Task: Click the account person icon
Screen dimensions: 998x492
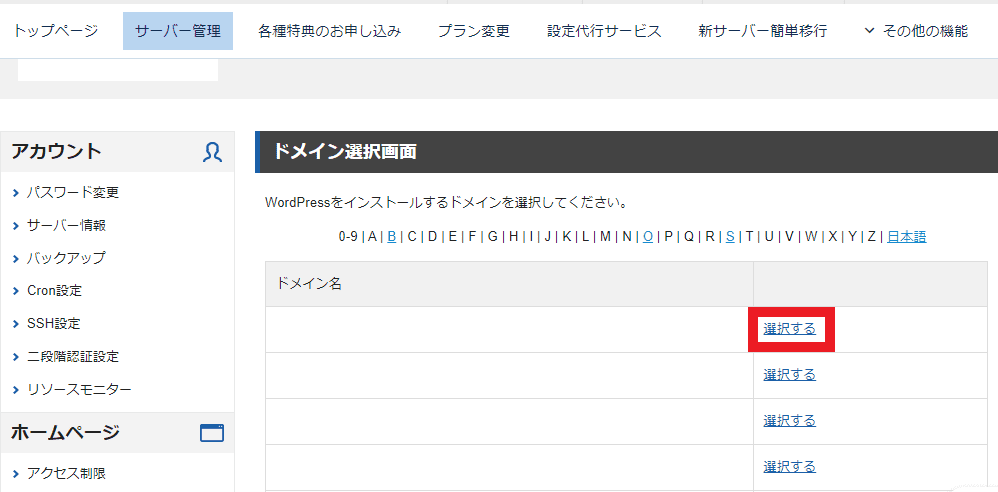Action: pos(213,152)
